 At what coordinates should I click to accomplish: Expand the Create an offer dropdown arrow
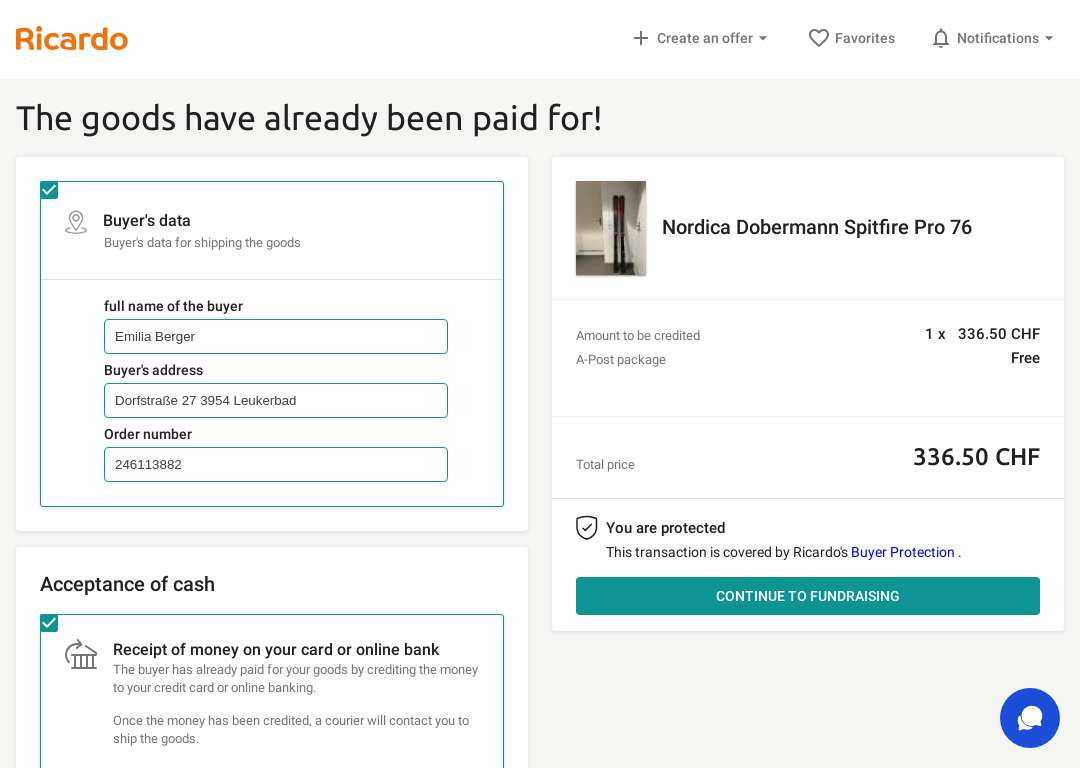[x=763, y=39]
